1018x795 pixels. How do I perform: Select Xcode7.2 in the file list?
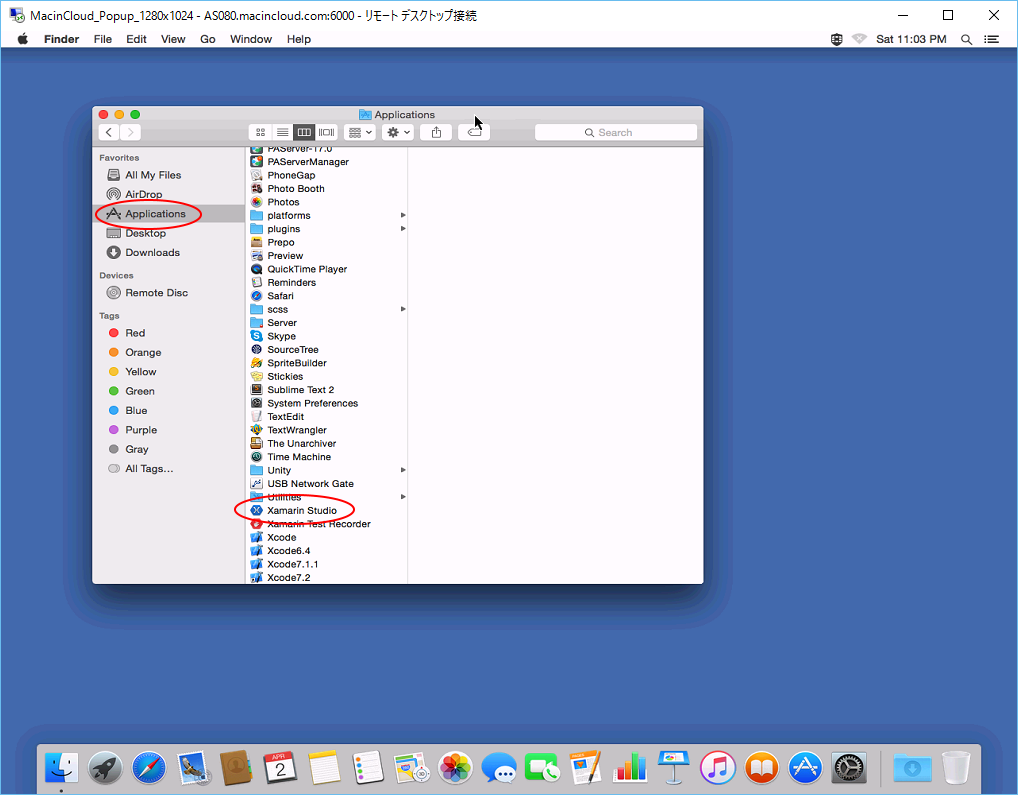[280, 578]
